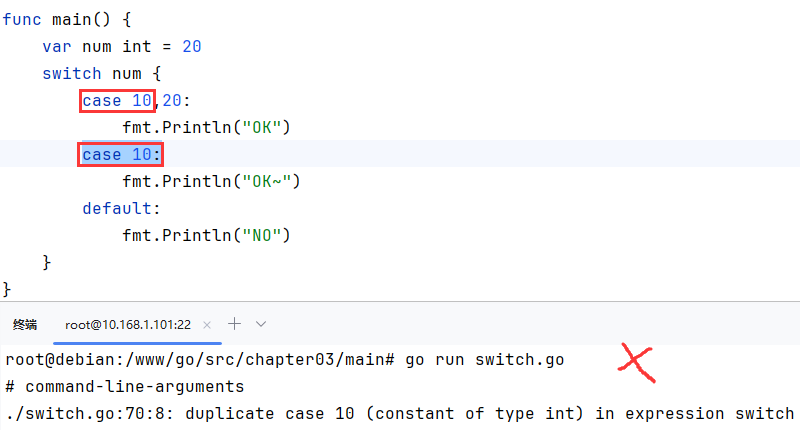Click the value 20 in the var declaration
Viewport: 800px width, 430px height.
(192, 47)
